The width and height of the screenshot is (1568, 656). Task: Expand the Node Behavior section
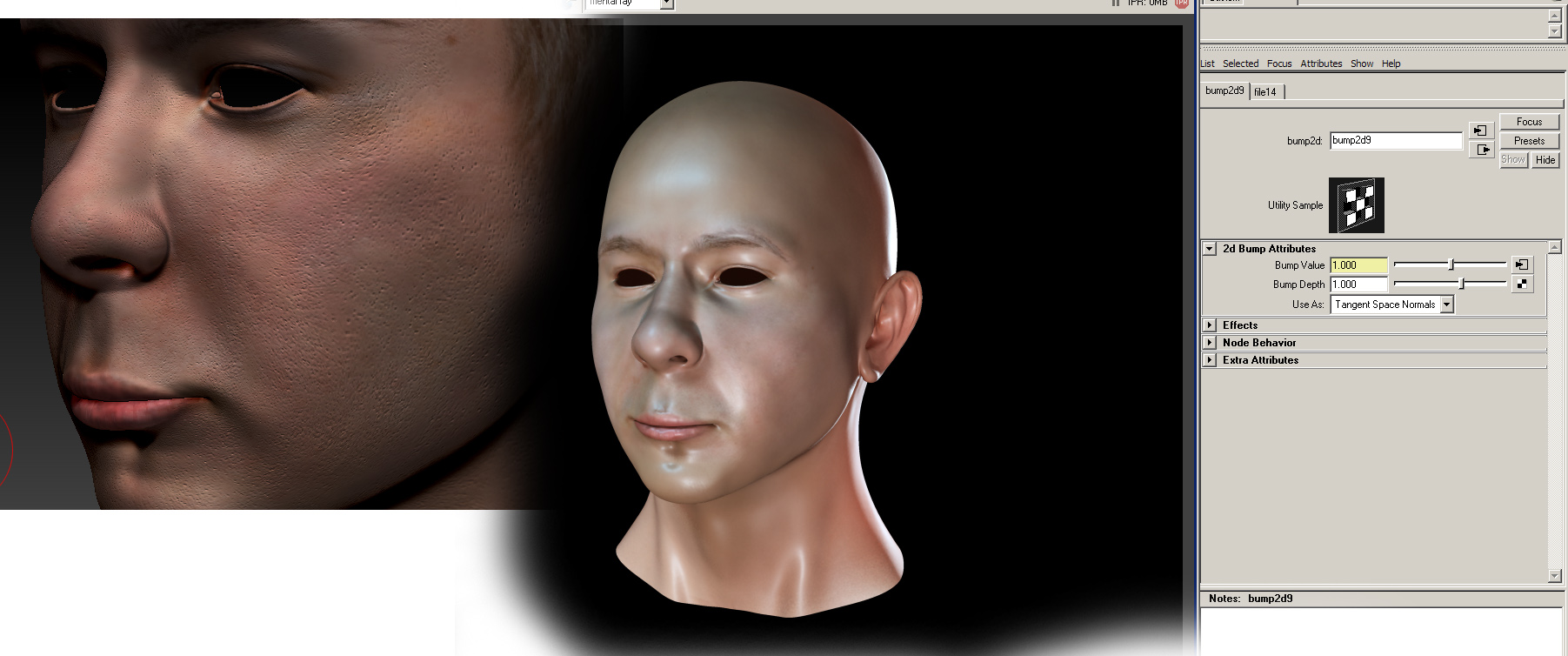1209,343
